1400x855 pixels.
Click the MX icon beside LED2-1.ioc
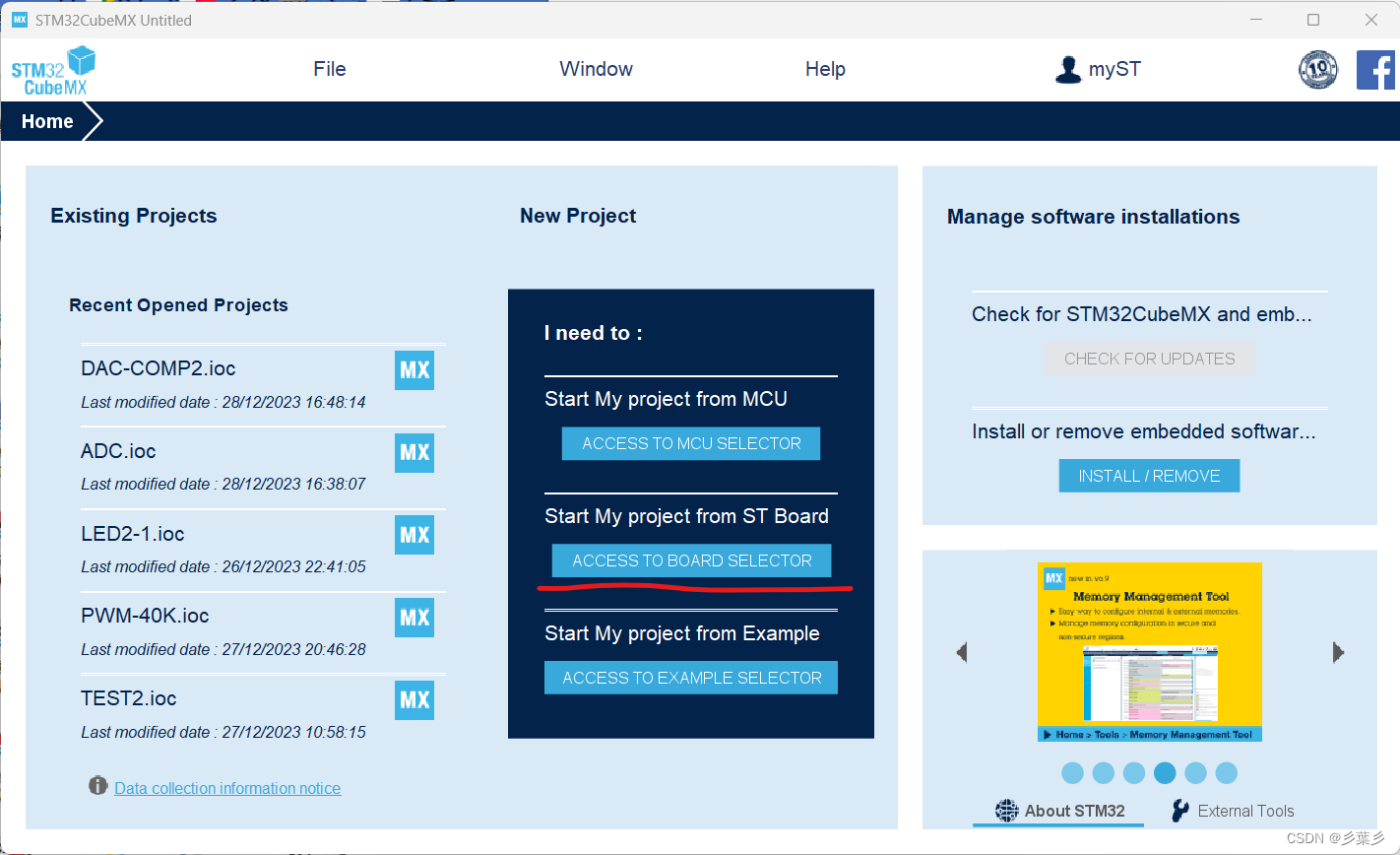(414, 535)
